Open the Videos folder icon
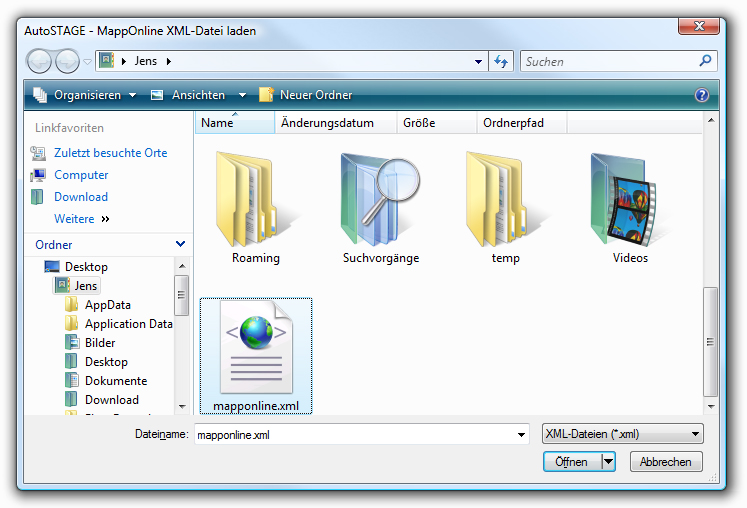Image resolution: width=747 pixels, height=508 pixels. 630,198
